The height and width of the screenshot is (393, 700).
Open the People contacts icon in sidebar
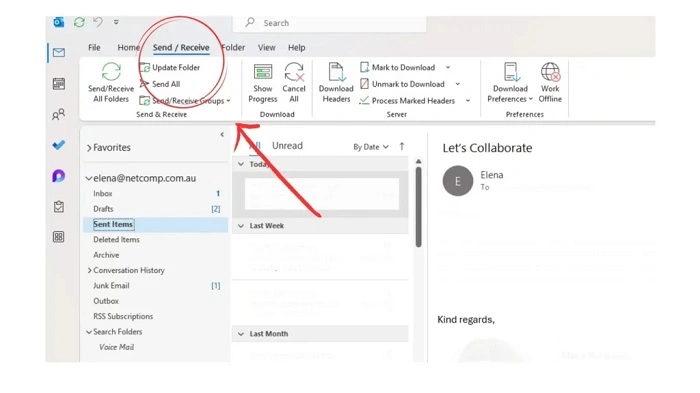pyautogui.click(x=58, y=114)
